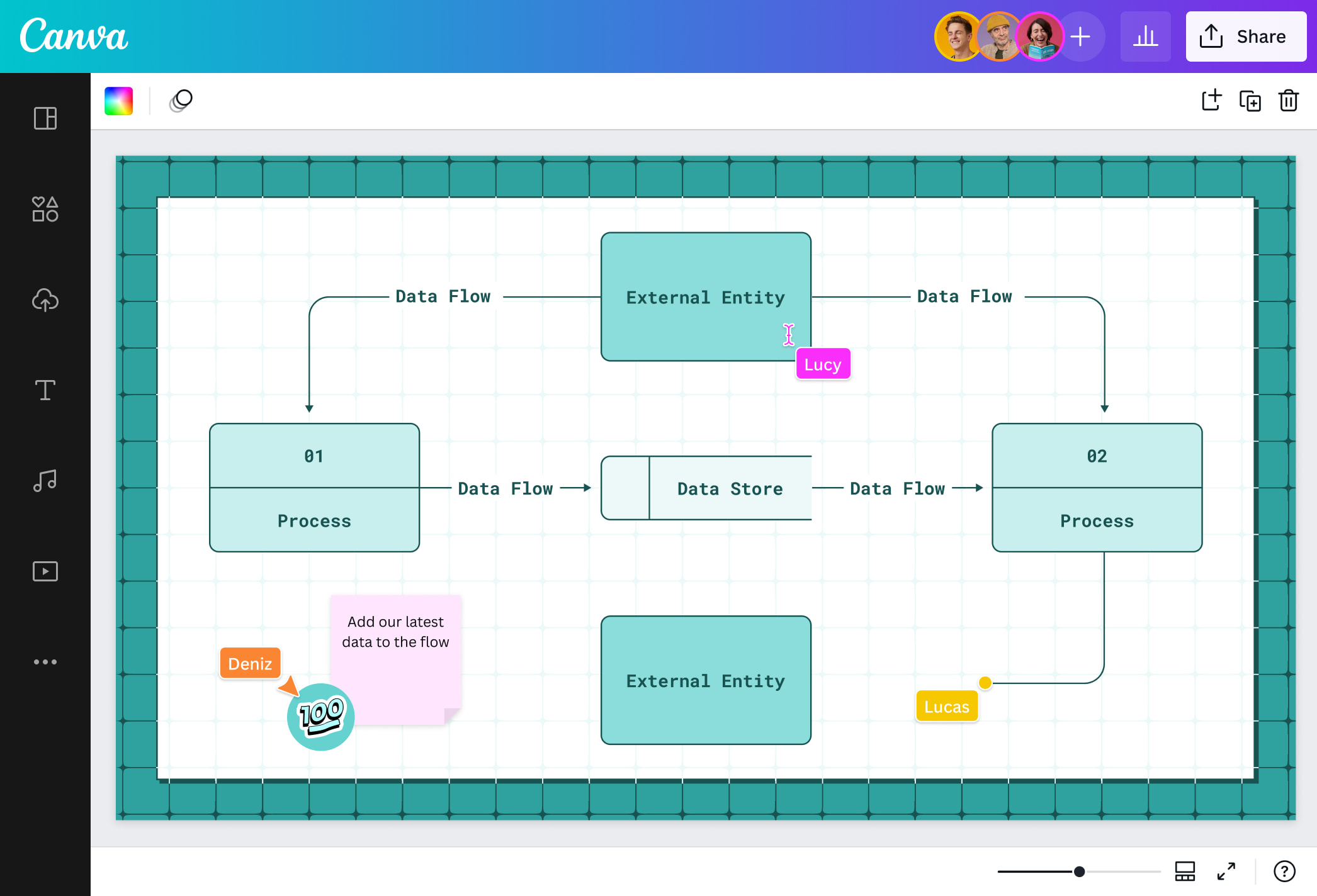
Task: Adjust the zoom slider handle
Action: pyautogui.click(x=1079, y=871)
